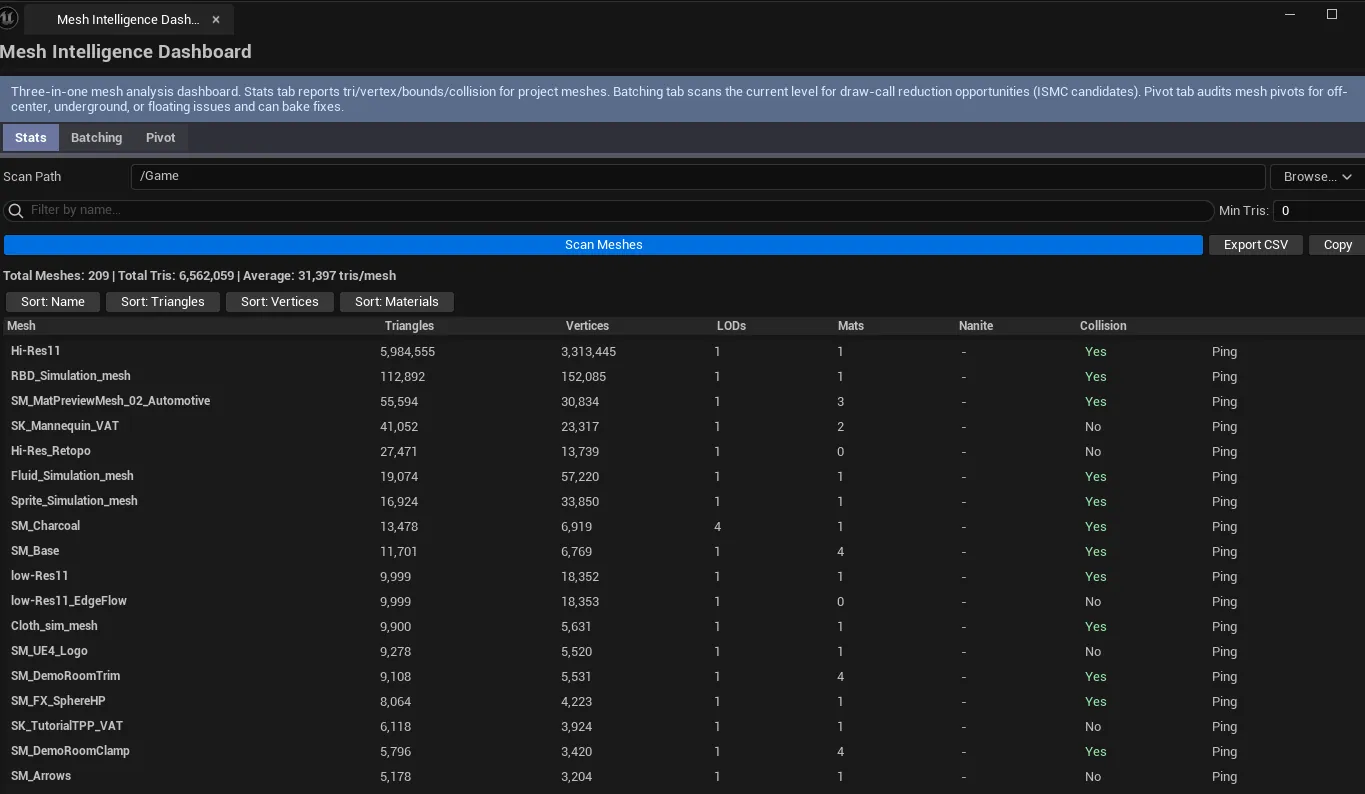Sort the meshes by Vertices

coord(280,302)
